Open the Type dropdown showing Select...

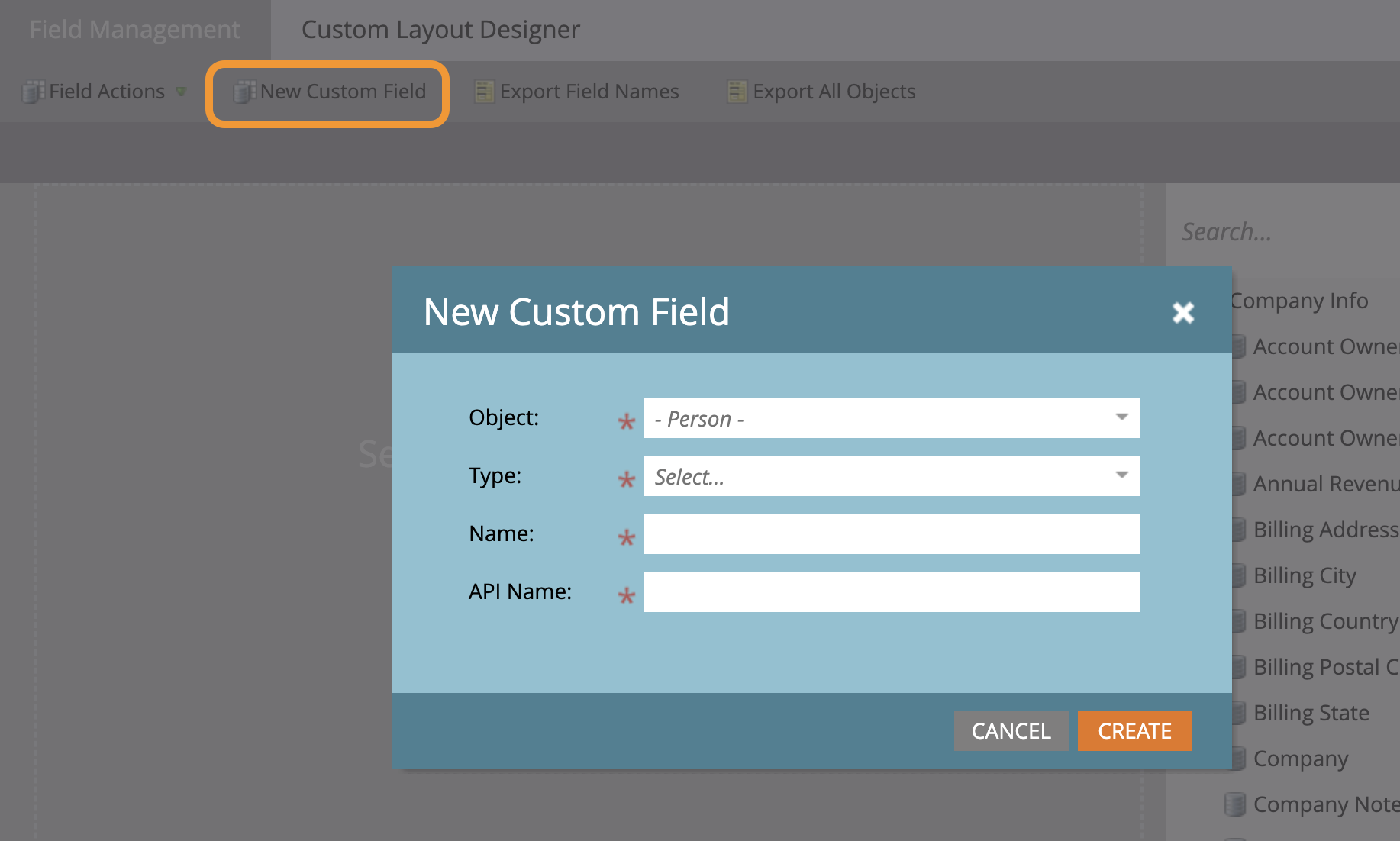point(892,476)
